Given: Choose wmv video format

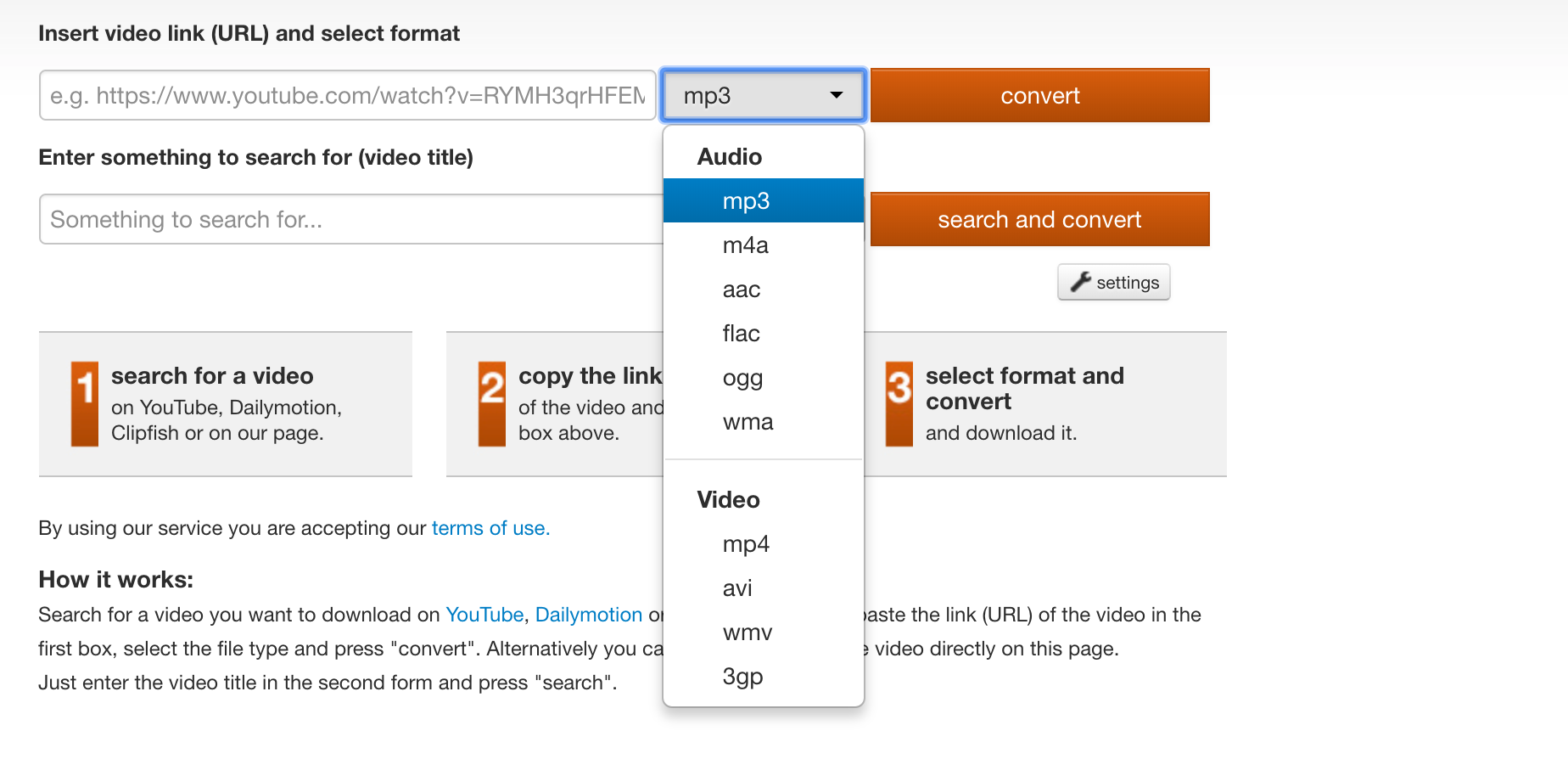Looking at the screenshot, I should 763,632.
